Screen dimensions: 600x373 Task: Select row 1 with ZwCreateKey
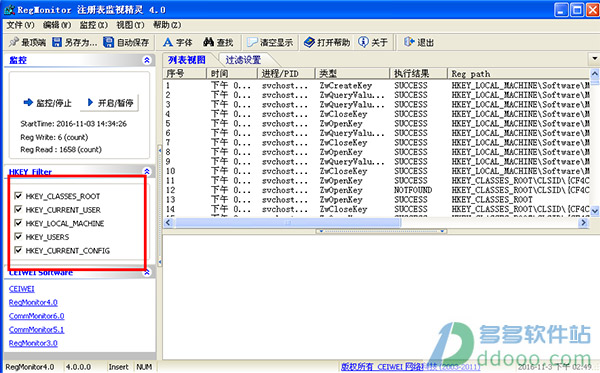(377, 85)
